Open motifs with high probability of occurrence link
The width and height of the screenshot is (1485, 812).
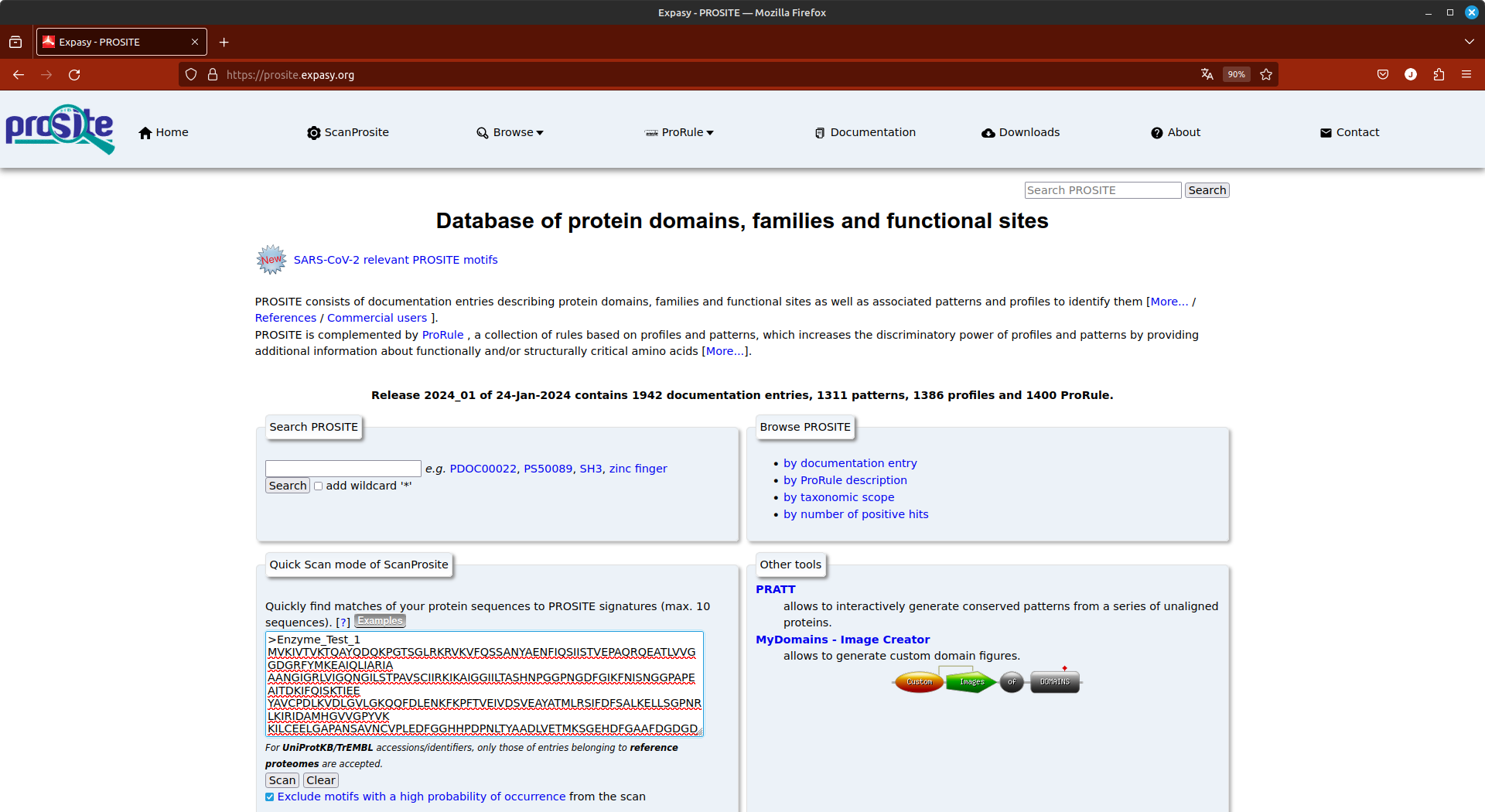[422, 797]
